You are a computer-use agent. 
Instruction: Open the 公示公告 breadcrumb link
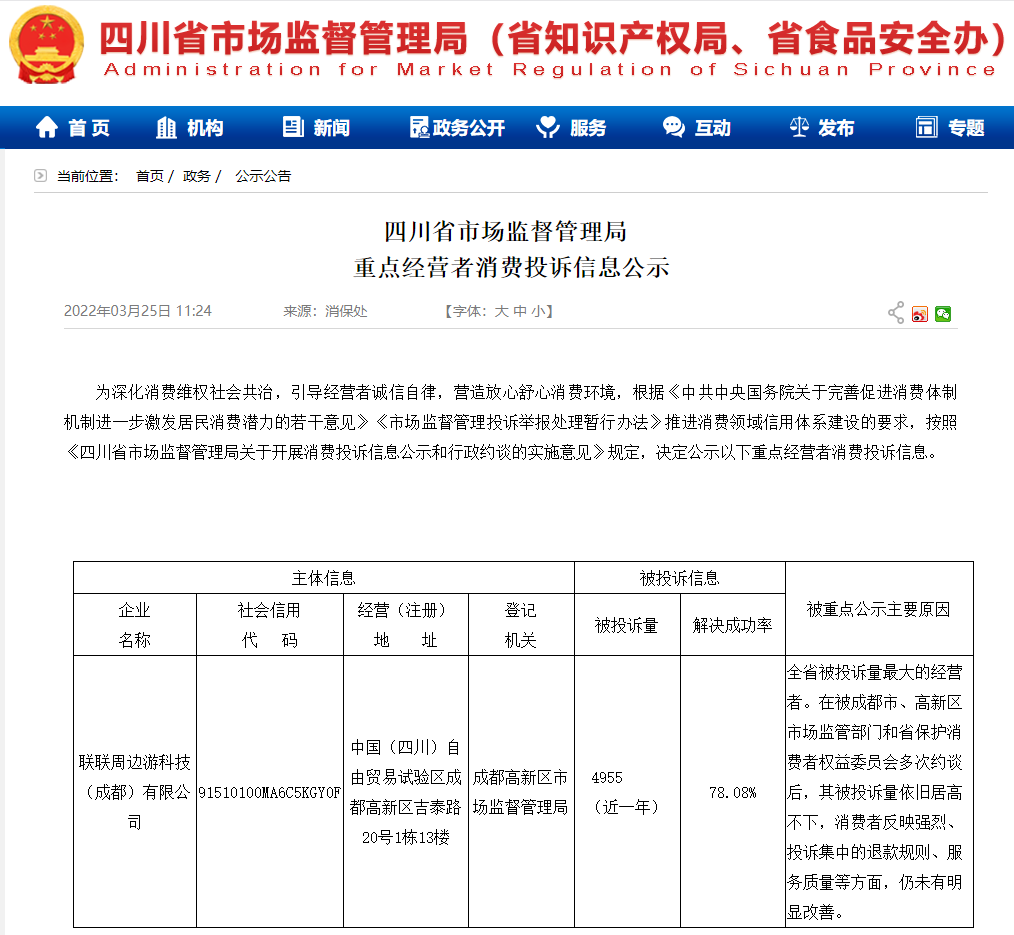pos(263,176)
